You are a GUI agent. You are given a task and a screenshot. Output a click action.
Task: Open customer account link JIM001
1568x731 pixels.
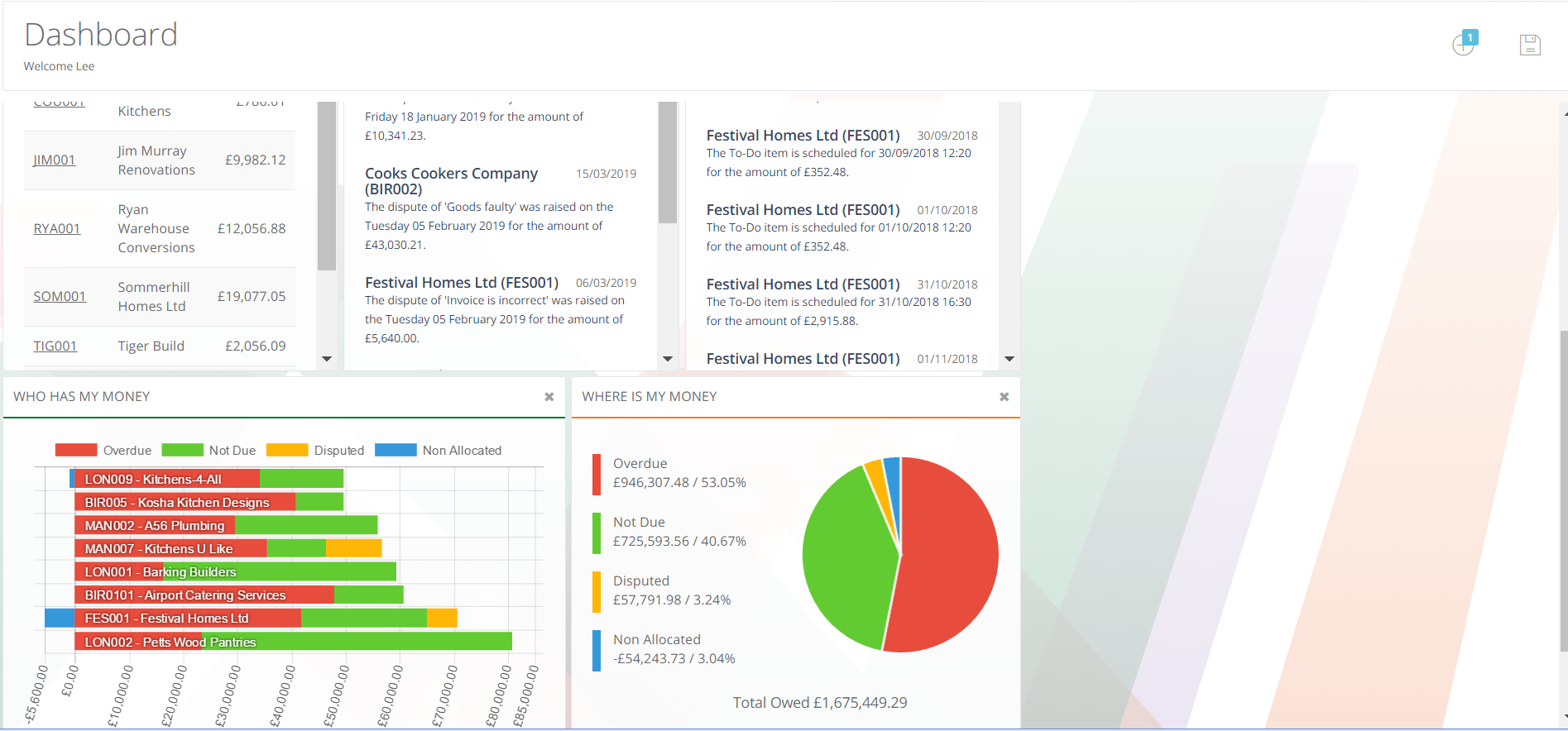[x=55, y=160]
